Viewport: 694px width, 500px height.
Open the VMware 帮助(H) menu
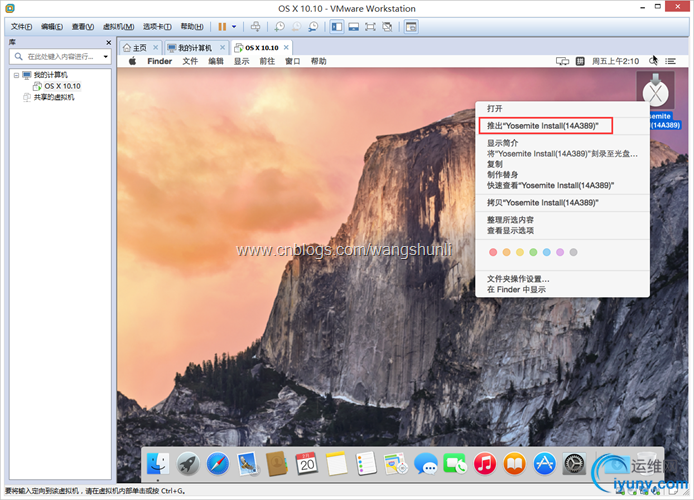coord(192,27)
